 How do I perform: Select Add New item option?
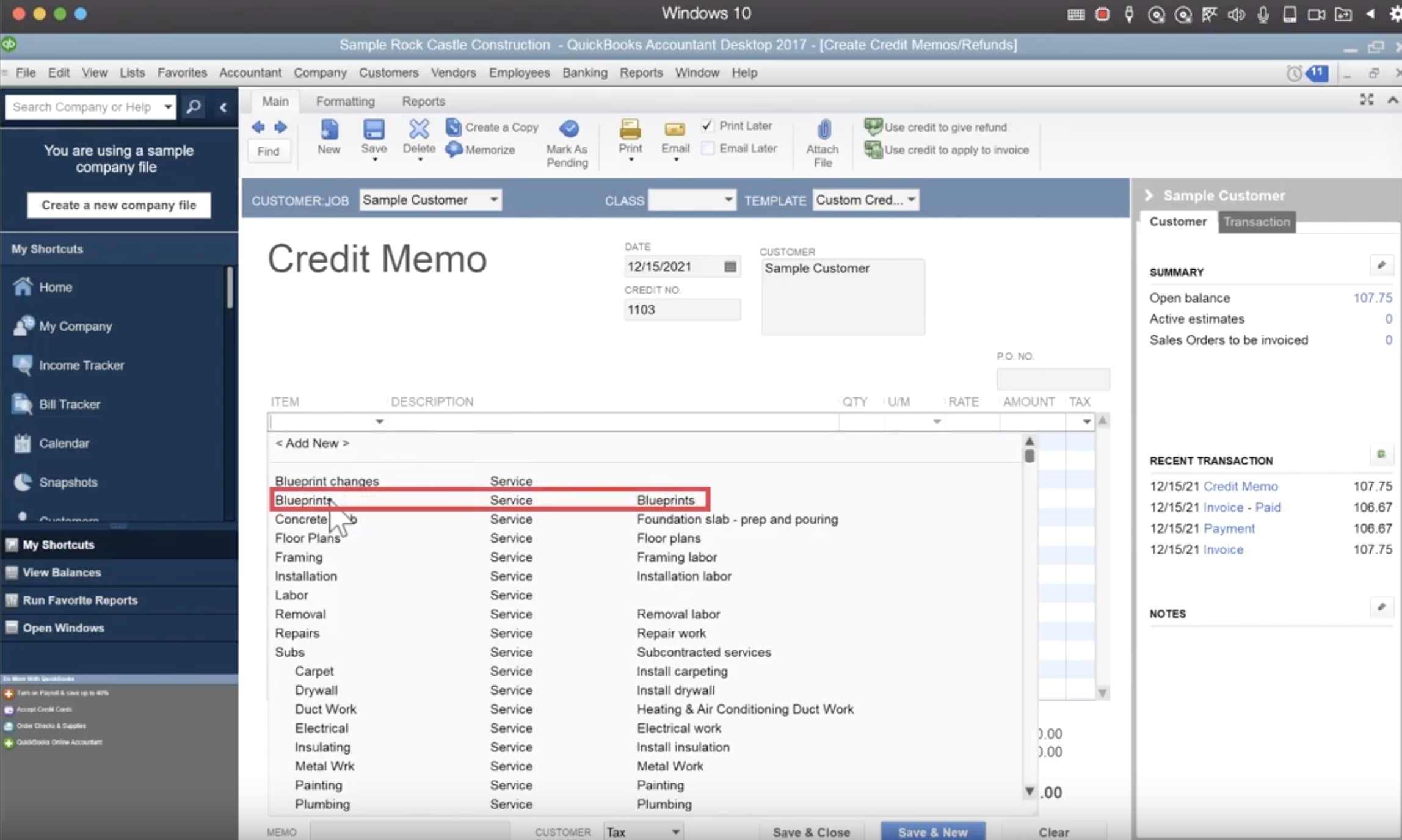pyautogui.click(x=312, y=443)
